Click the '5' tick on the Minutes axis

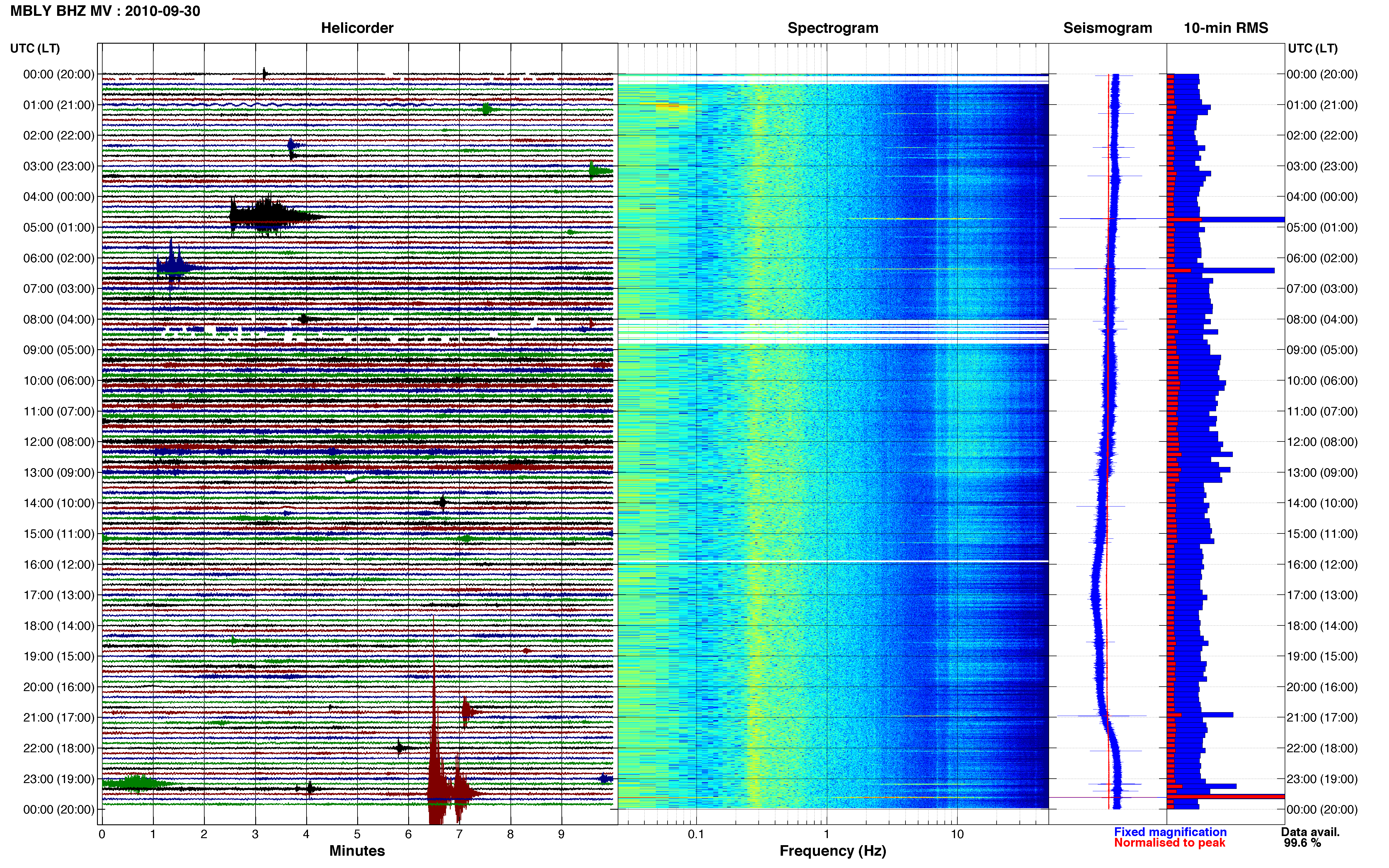pyautogui.click(x=357, y=834)
